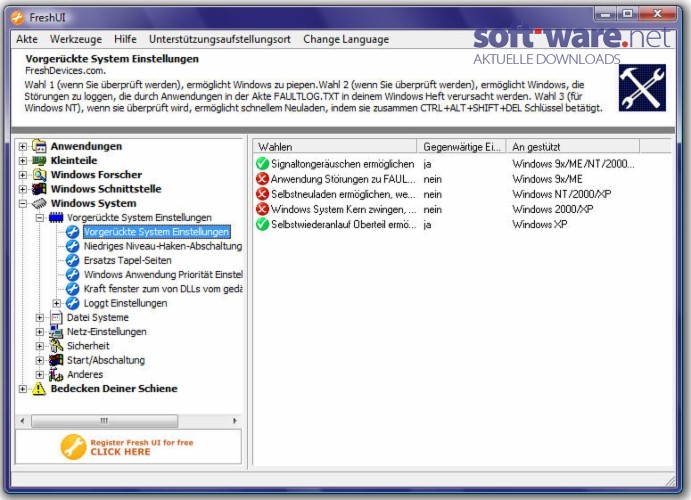
Task: Click the Datei Systeme icon
Action: (56, 318)
